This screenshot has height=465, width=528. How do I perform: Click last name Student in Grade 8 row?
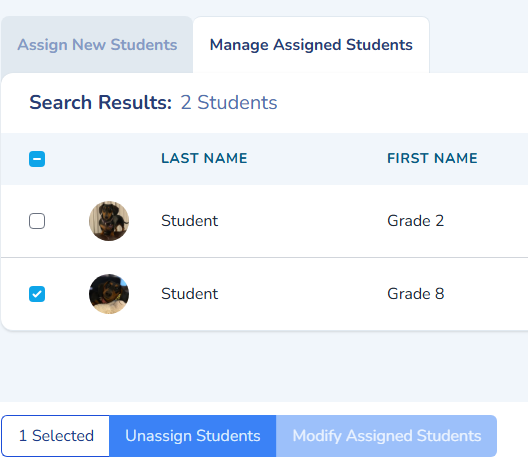coord(190,294)
